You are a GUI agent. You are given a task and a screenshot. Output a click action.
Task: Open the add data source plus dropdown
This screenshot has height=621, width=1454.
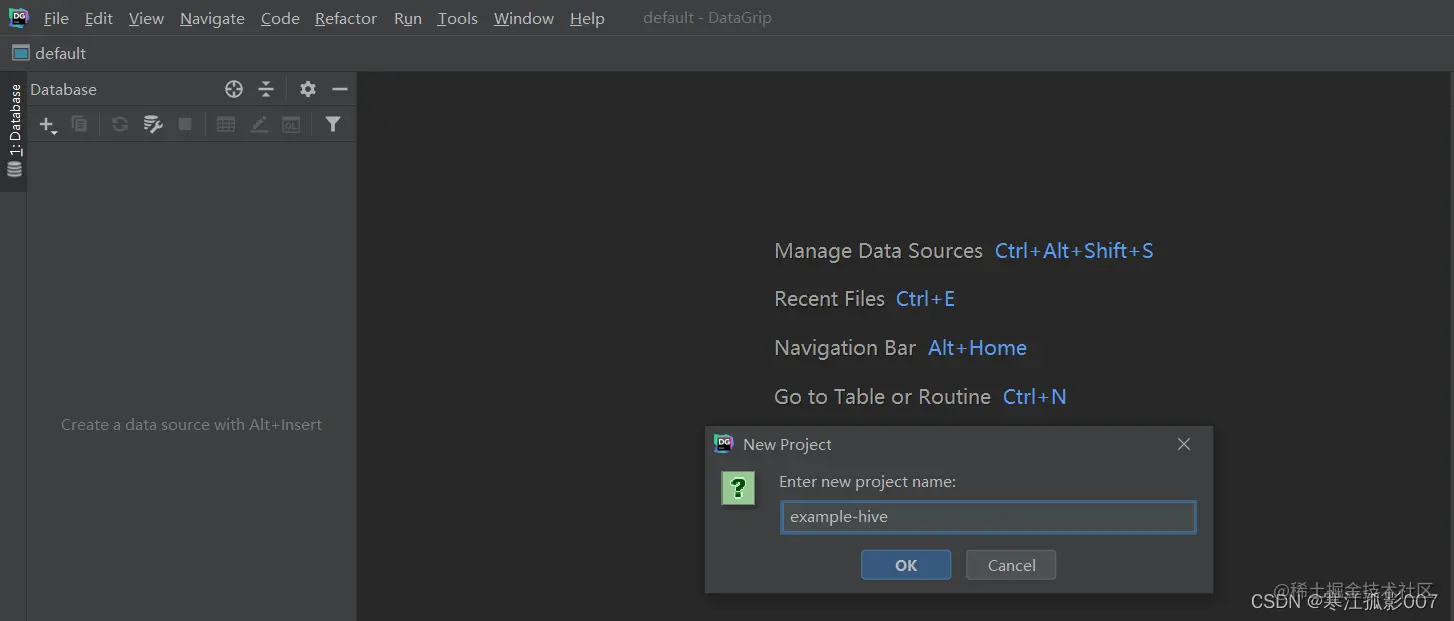(x=47, y=125)
